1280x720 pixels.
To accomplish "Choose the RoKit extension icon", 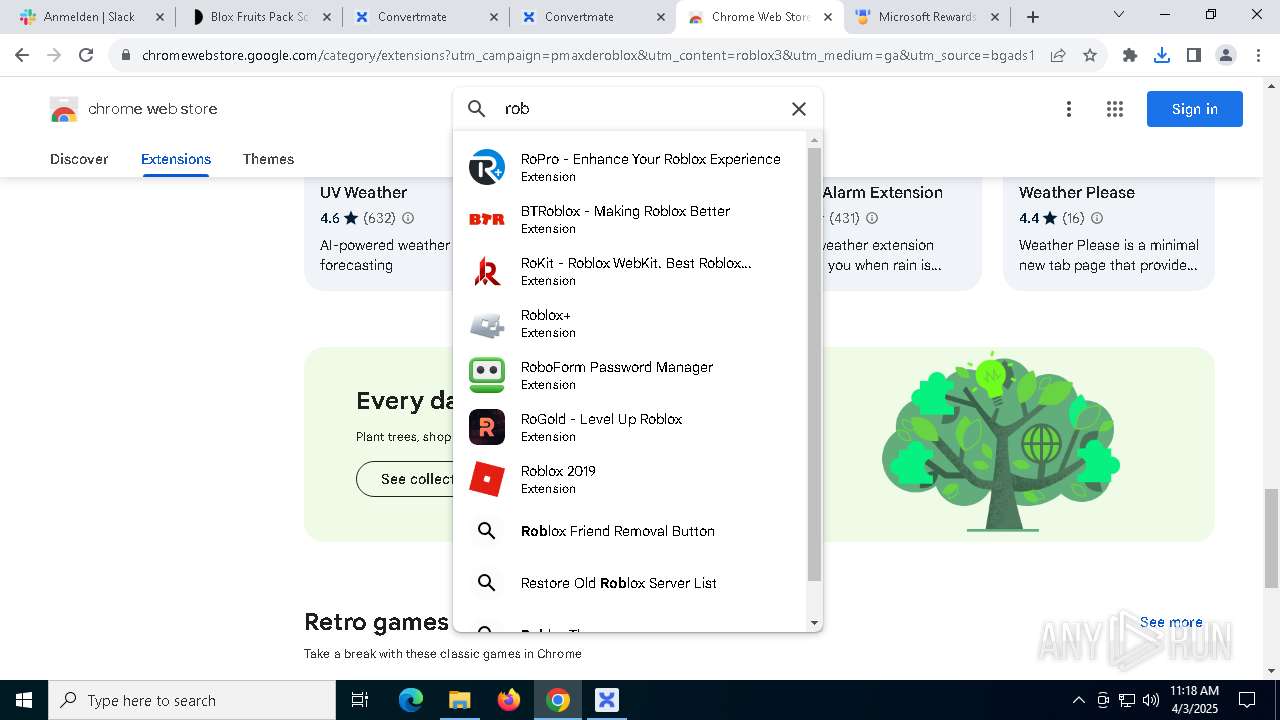I will 487,271.
